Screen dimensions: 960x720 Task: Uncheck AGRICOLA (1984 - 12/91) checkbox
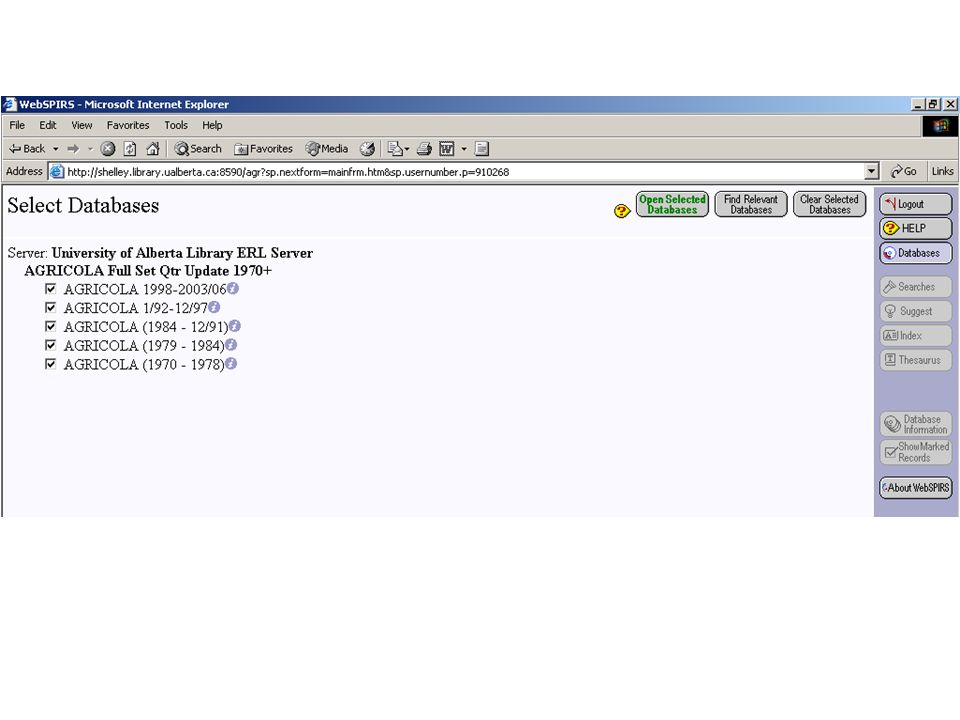[51, 326]
